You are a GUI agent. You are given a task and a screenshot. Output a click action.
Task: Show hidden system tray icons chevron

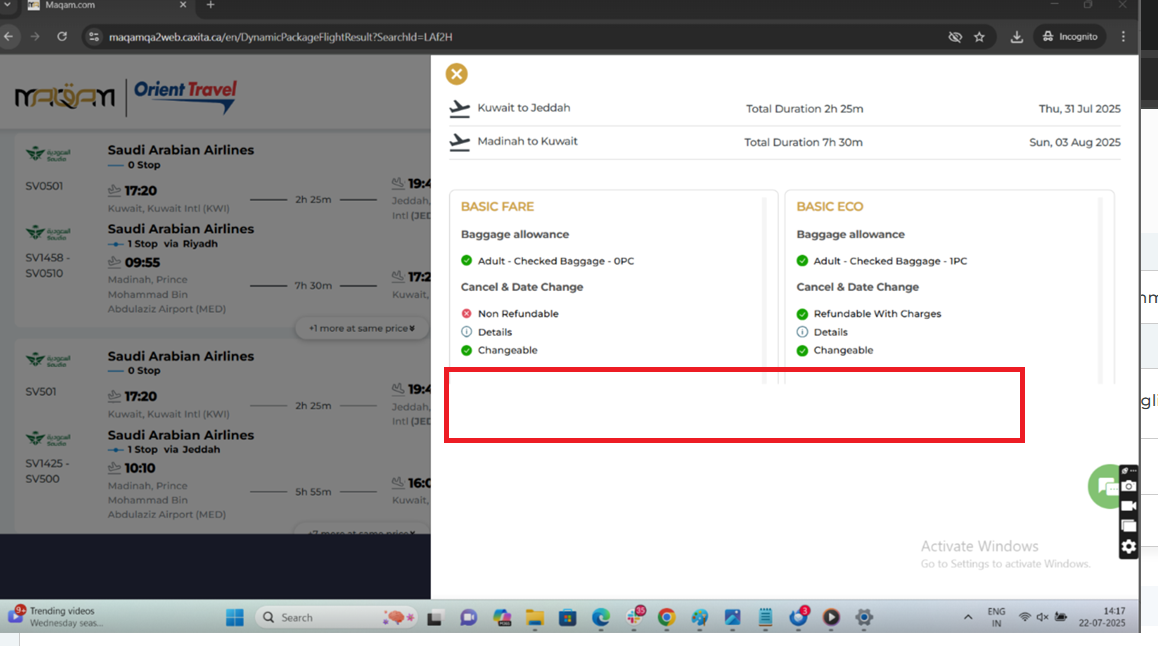tap(967, 618)
